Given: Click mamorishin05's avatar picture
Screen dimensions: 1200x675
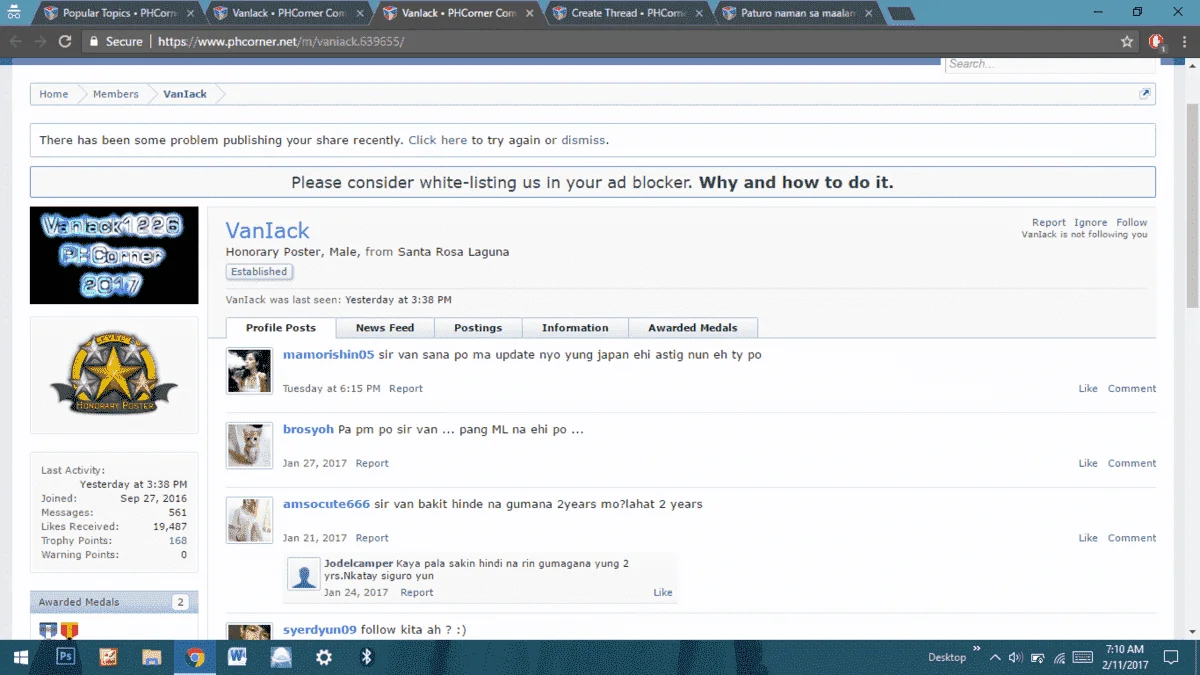Looking at the screenshot, I should tap(249, 371).
